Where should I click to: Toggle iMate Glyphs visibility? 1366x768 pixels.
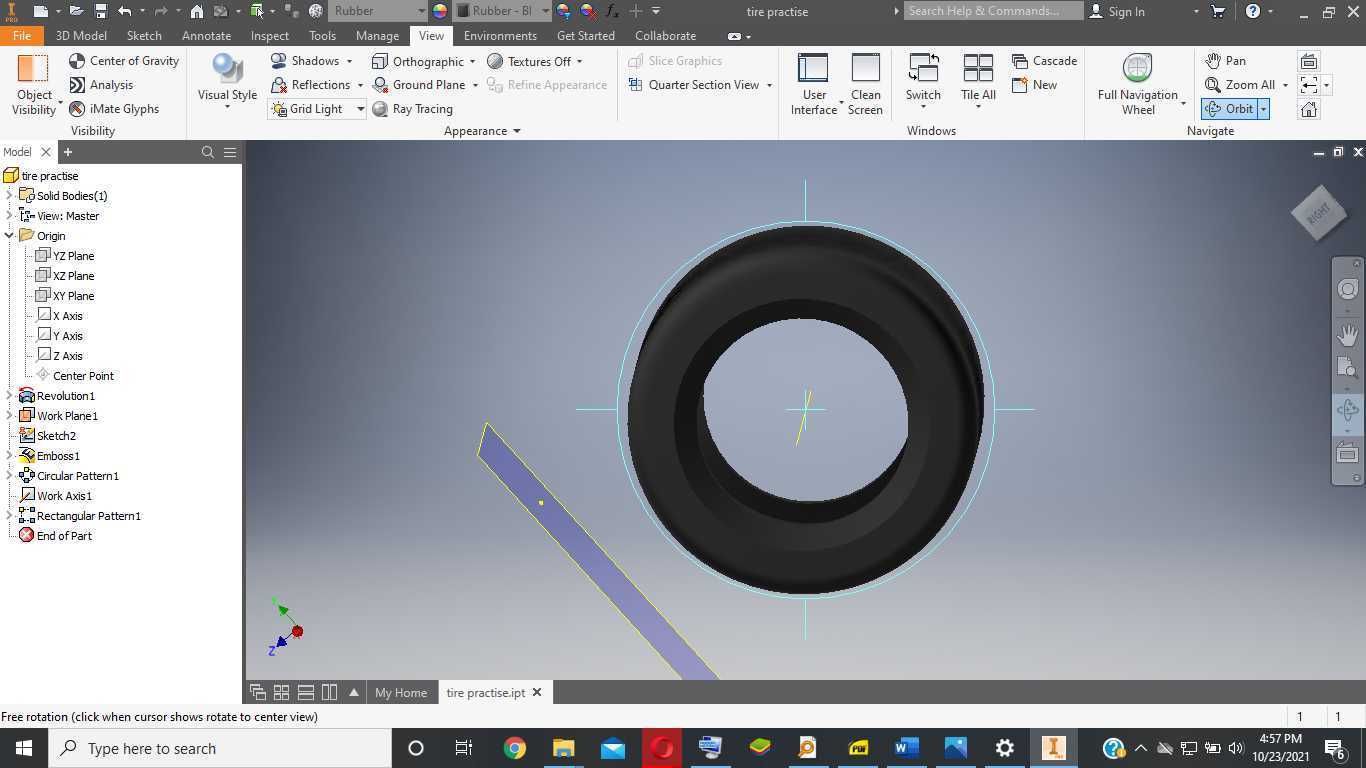(114, 109)
